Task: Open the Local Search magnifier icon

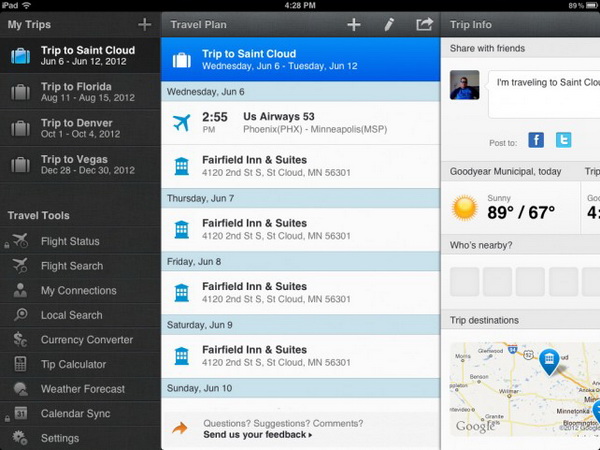Action: click(x=20, y=315)
